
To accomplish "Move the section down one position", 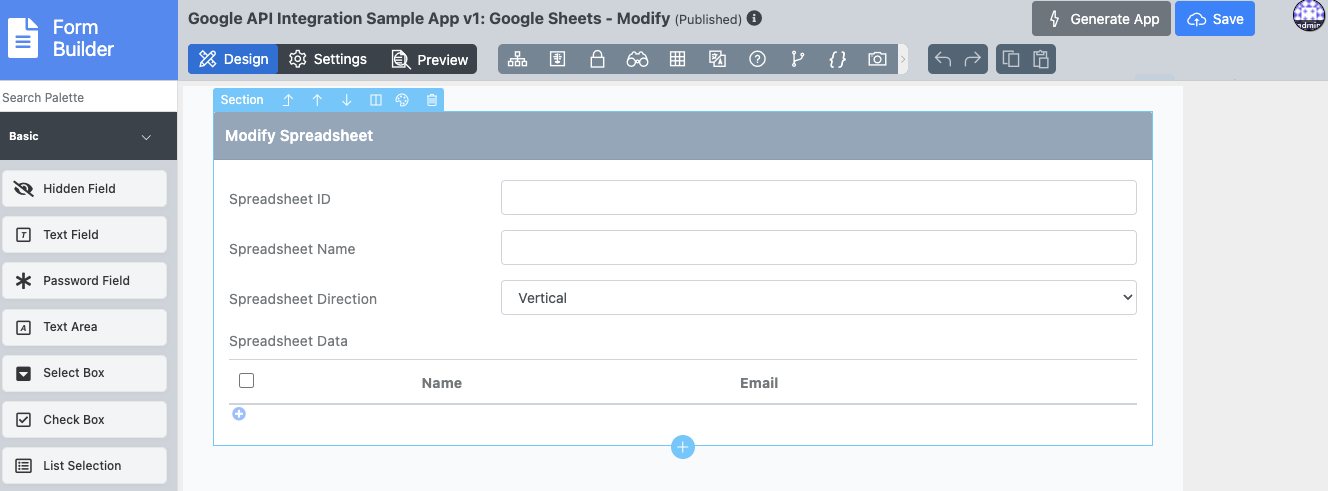I will coord(346,100).
